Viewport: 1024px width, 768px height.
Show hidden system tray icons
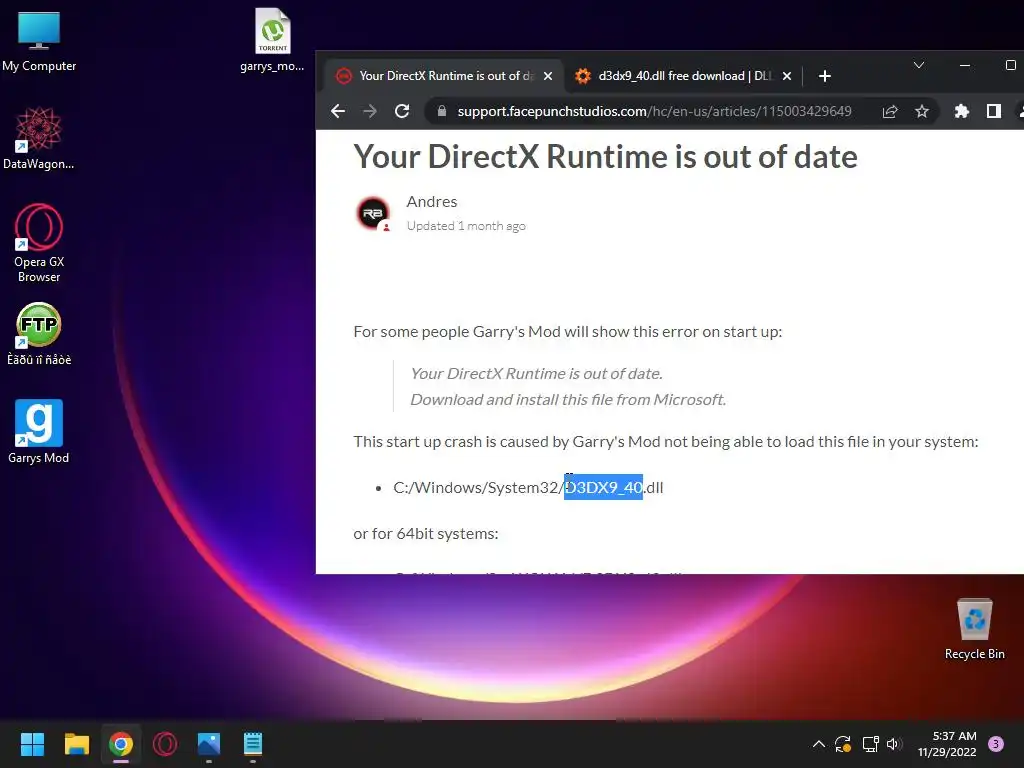818,744
